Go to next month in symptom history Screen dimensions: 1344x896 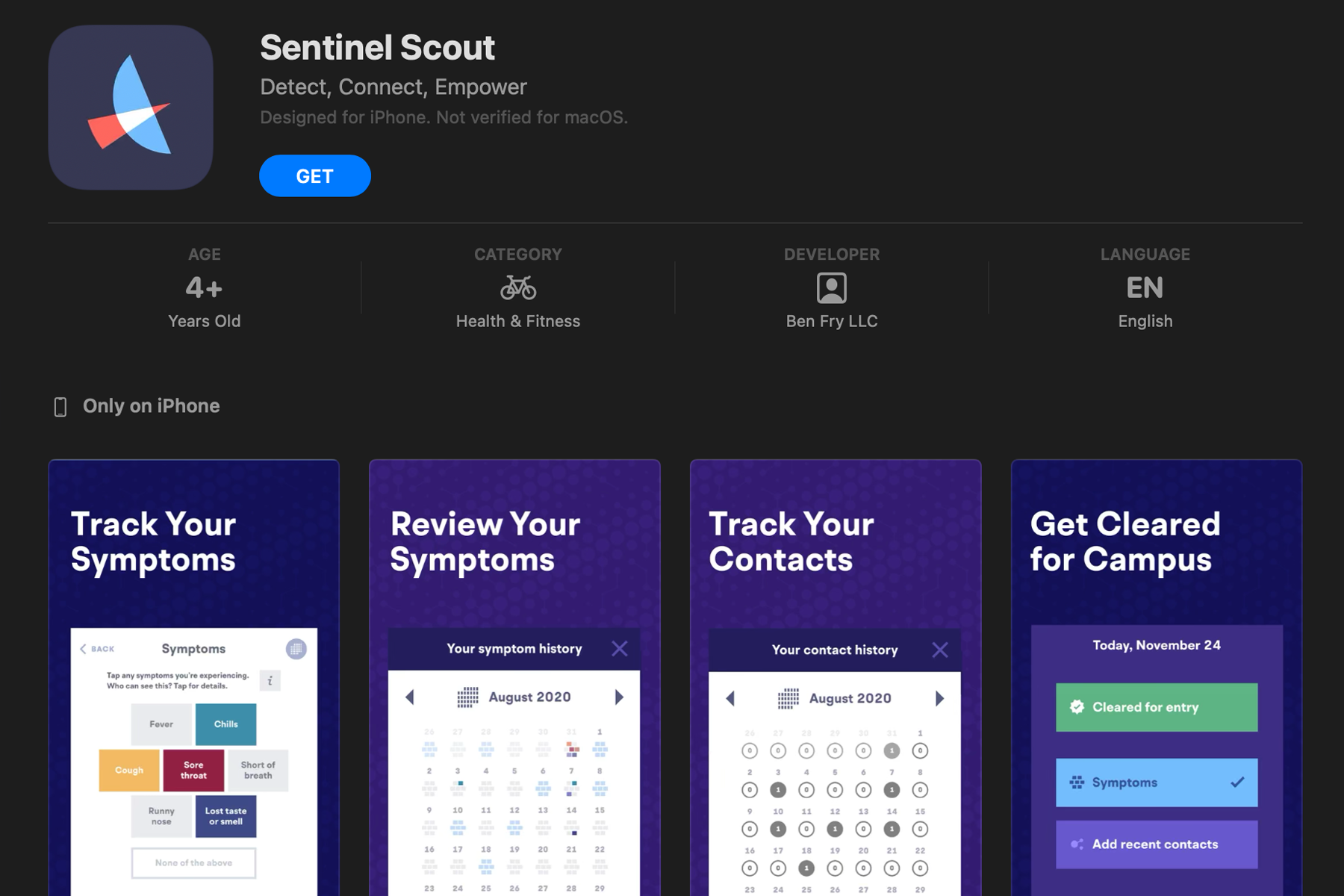(619, 697)
